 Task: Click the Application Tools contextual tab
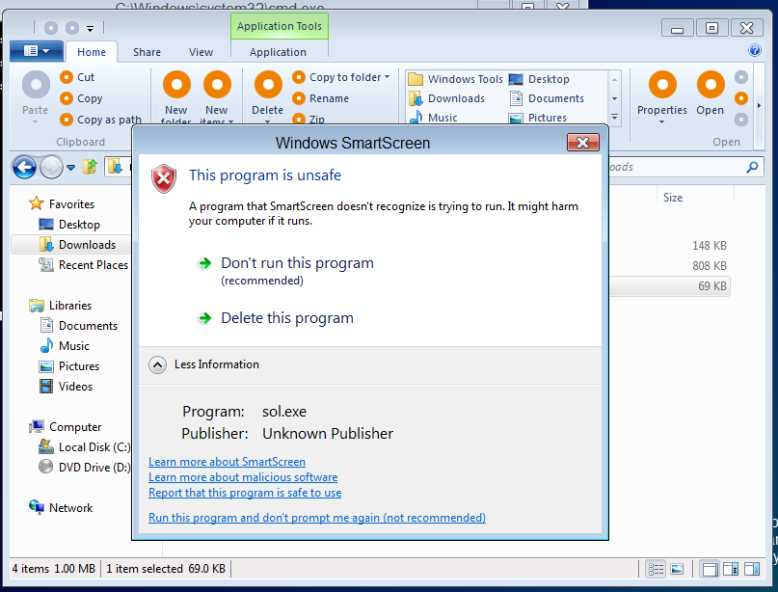coord(279,26)
